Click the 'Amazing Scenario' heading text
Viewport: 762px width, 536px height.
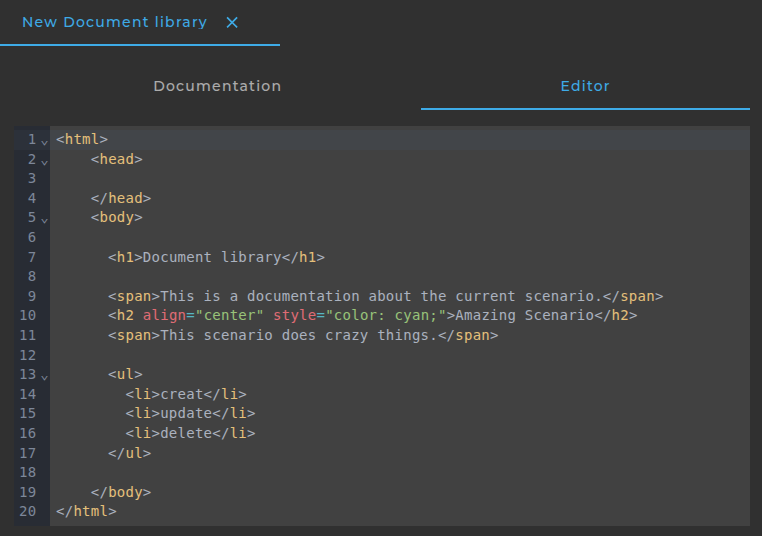(x=524, y=315)
